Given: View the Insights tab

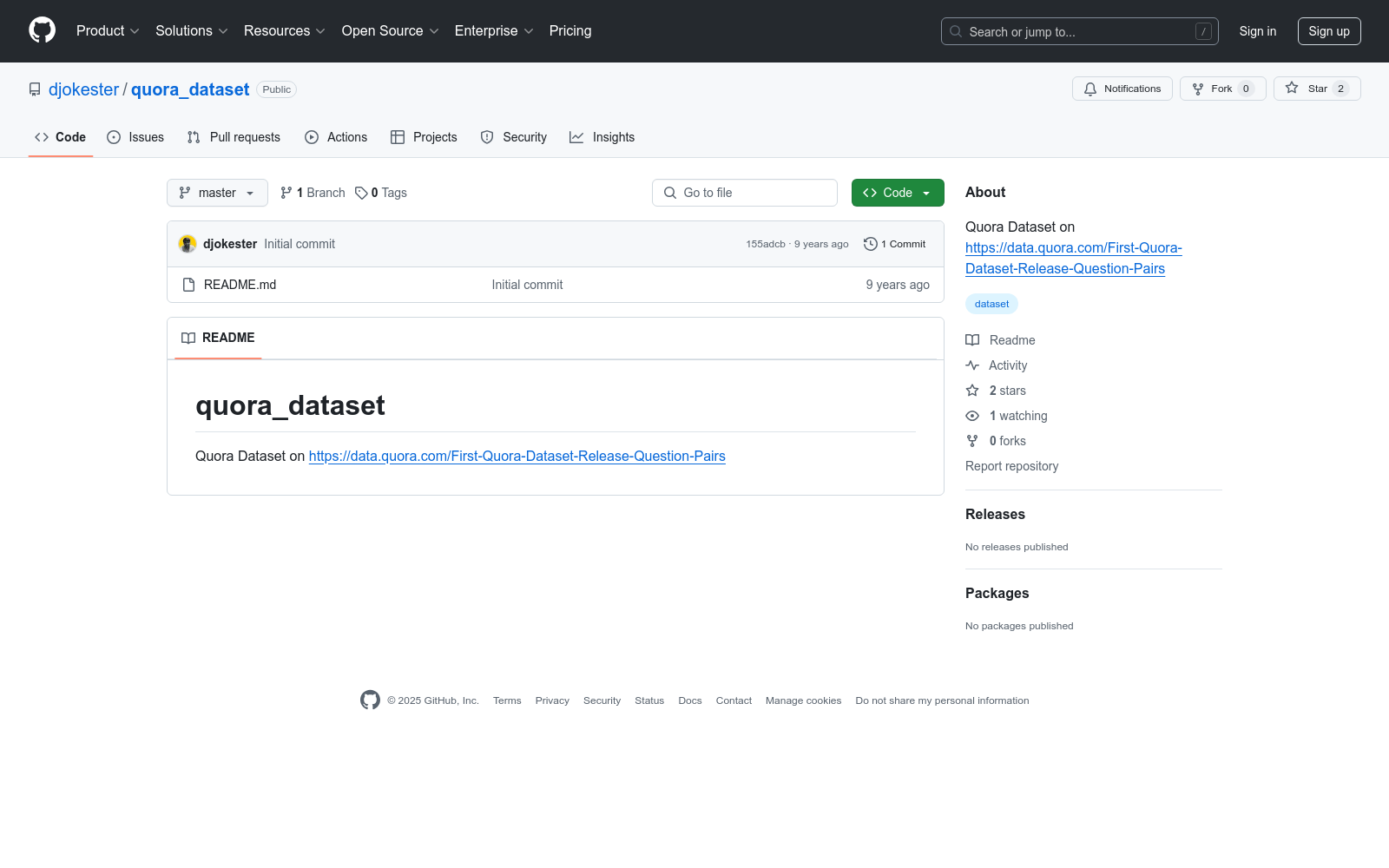Looking at the screenshot, I should (602, 137).
